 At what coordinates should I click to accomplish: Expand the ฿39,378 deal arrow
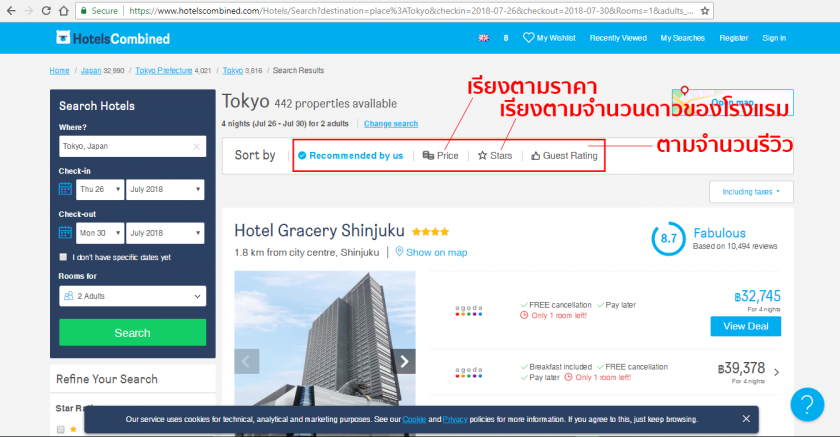coord(776,372)
